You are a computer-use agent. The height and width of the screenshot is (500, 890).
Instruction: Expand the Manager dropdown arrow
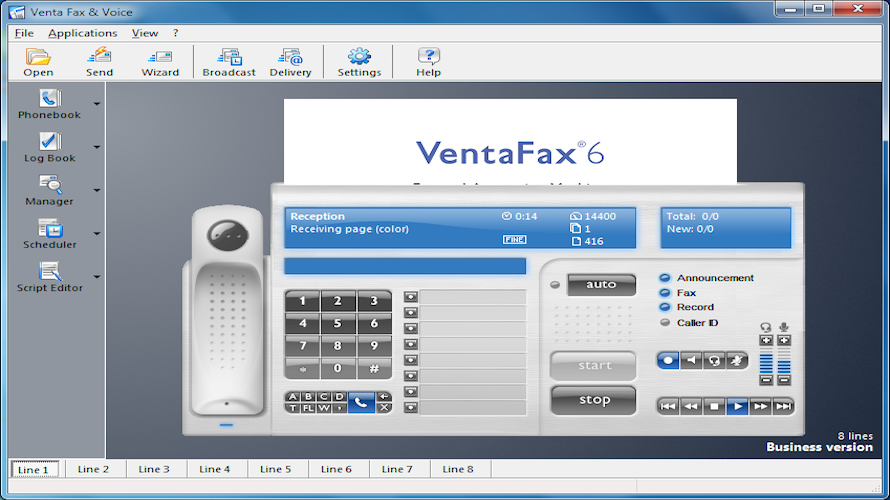click(97, 190)
